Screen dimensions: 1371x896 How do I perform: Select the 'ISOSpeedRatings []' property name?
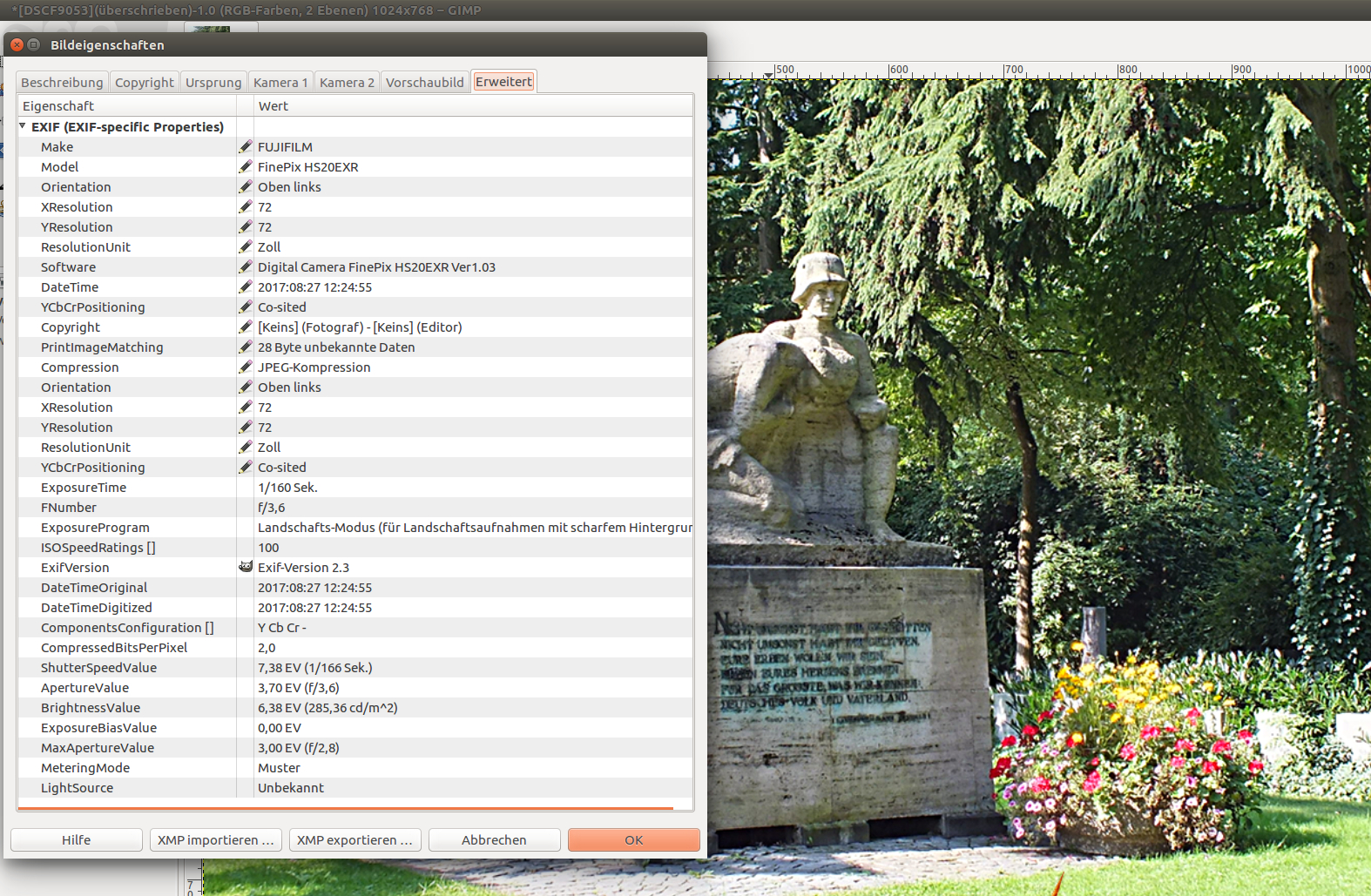click(x=98, y=547)
